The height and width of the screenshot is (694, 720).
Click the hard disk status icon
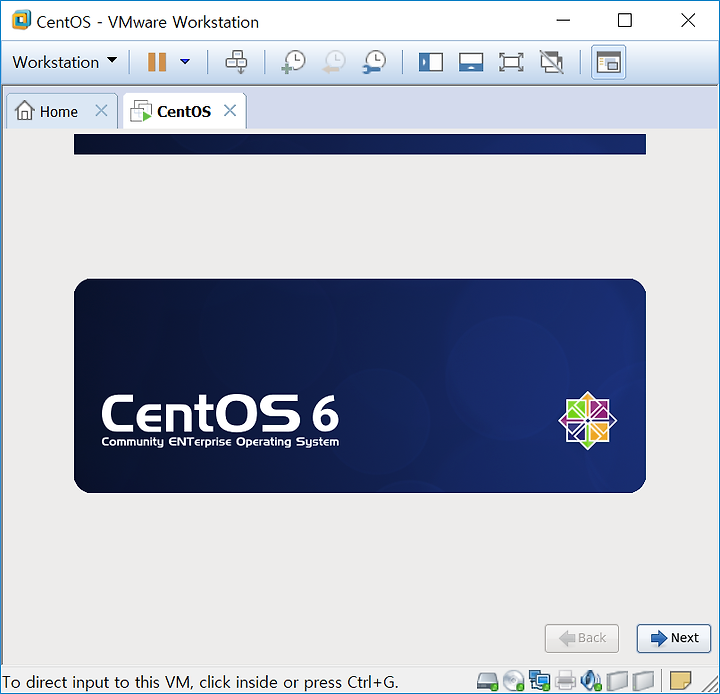tap(487, 681)
